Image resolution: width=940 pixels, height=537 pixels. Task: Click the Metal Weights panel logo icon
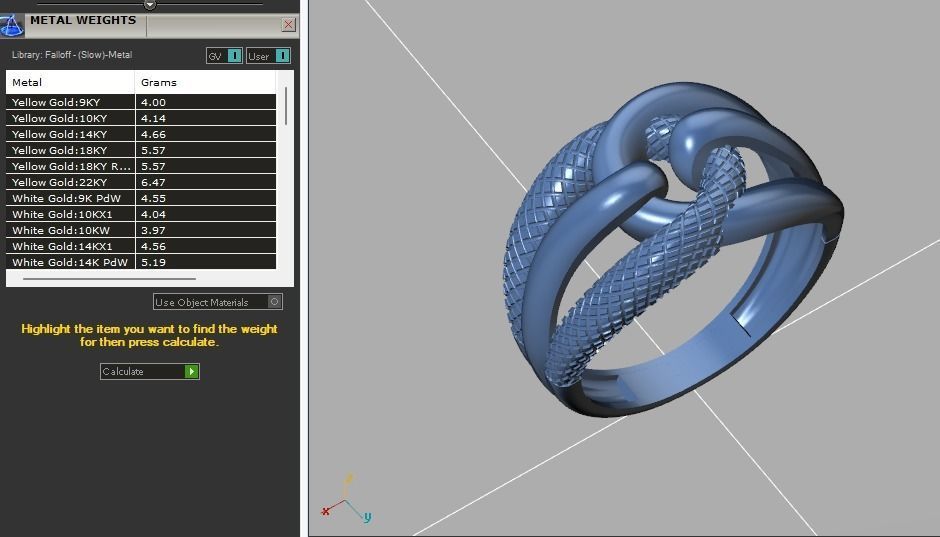[x=11, y=25]
